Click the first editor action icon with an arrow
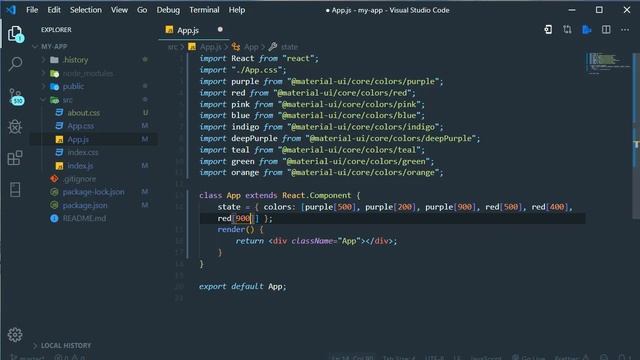 548,29
